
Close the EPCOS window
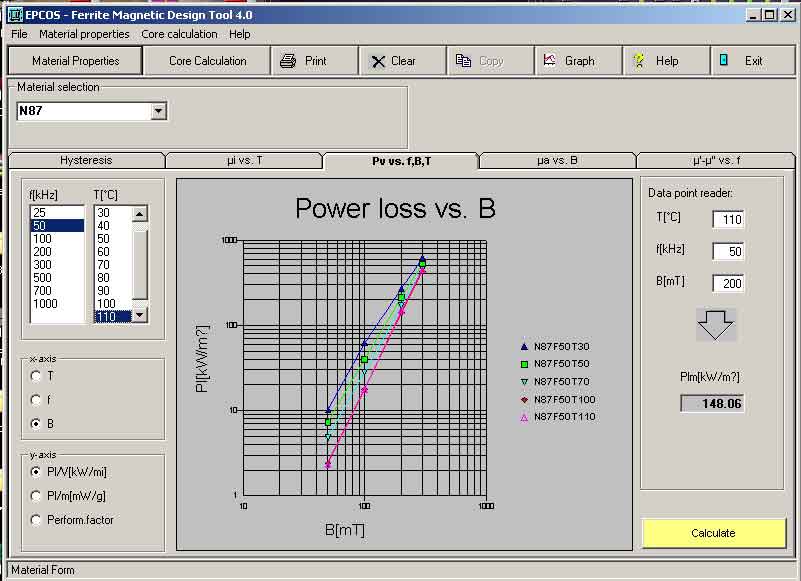pos(787,15)
